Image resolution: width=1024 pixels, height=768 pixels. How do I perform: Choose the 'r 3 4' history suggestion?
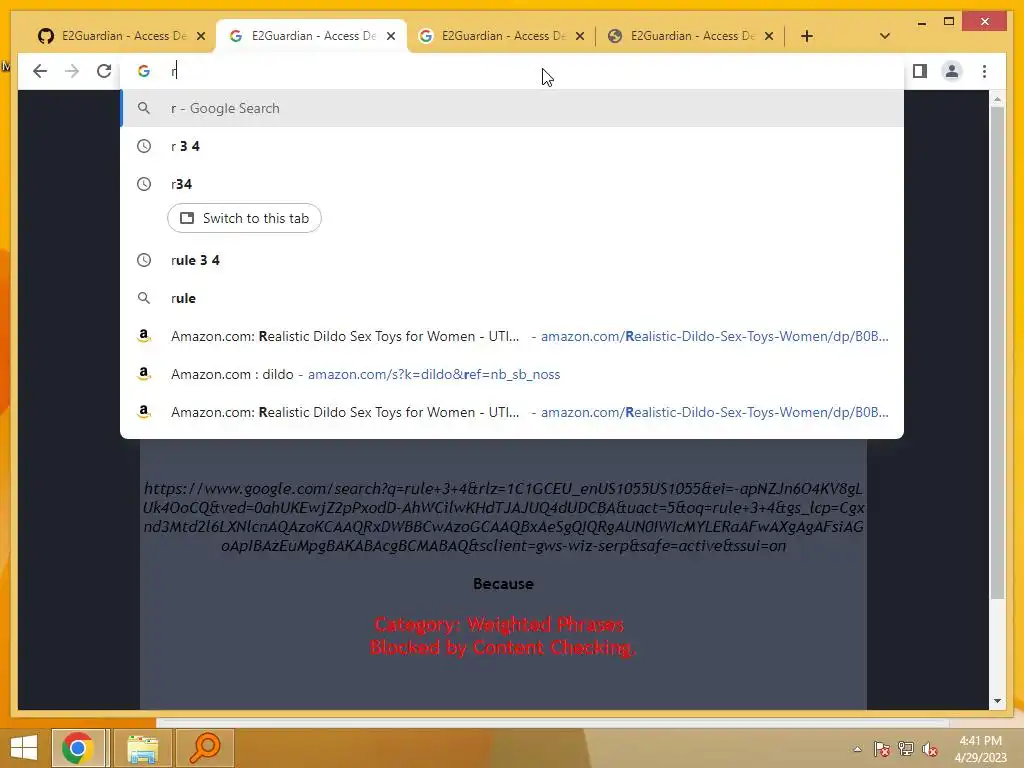[512, 146]
